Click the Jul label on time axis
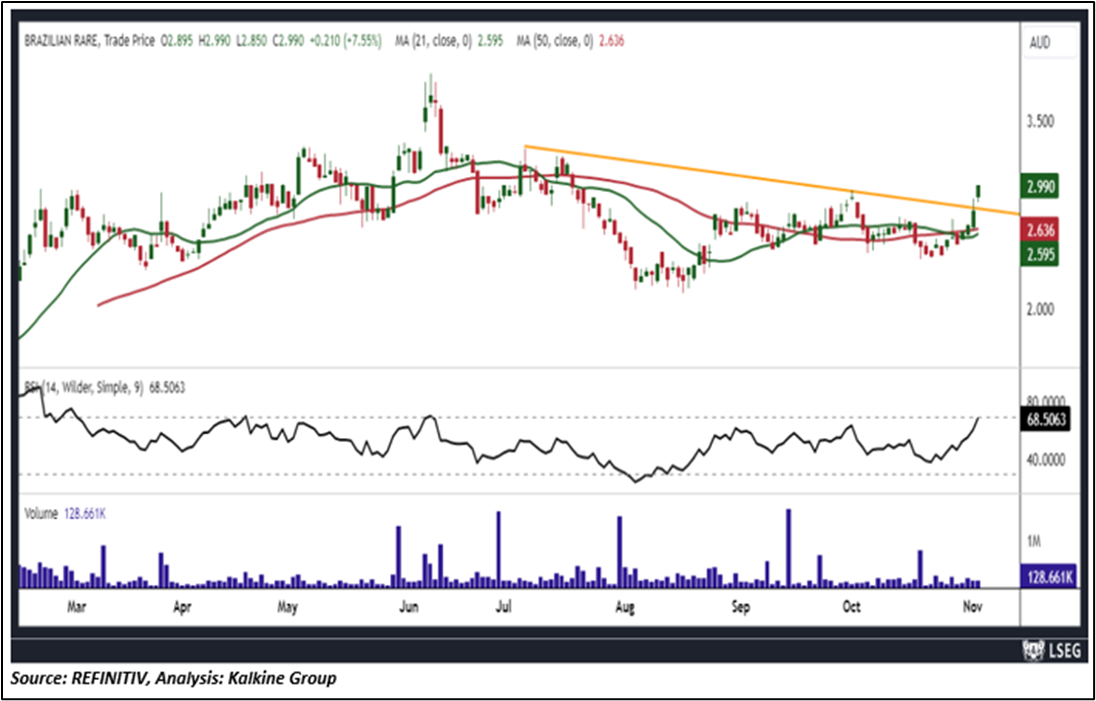 503,608
